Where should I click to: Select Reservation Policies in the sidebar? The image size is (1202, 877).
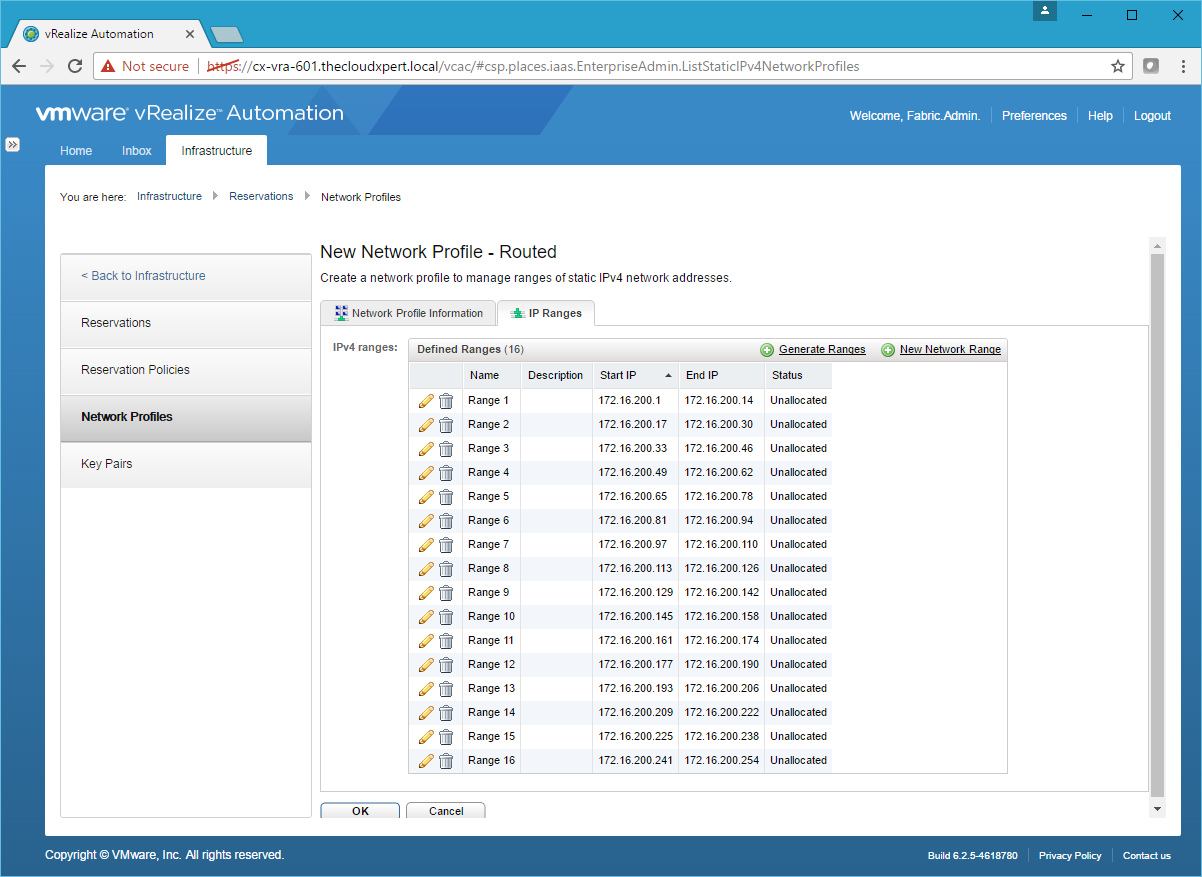coord(135,370)
